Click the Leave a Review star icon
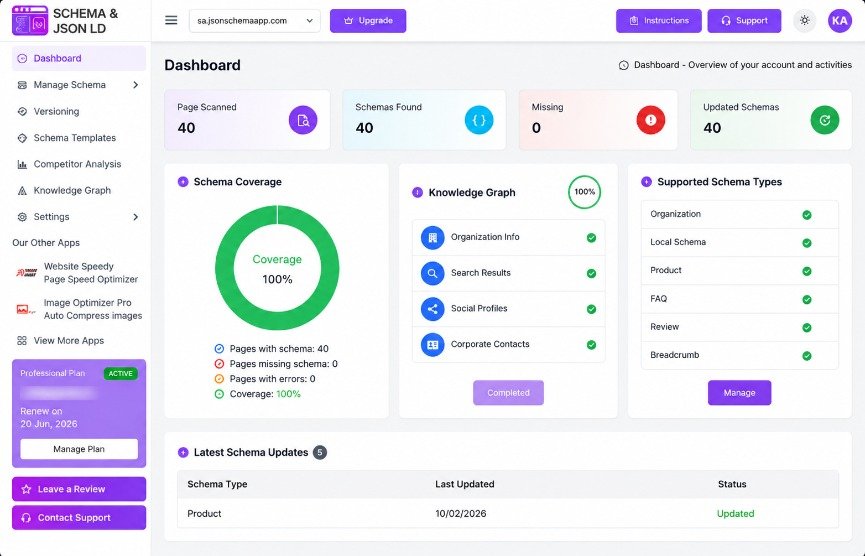 coord(26,489)
